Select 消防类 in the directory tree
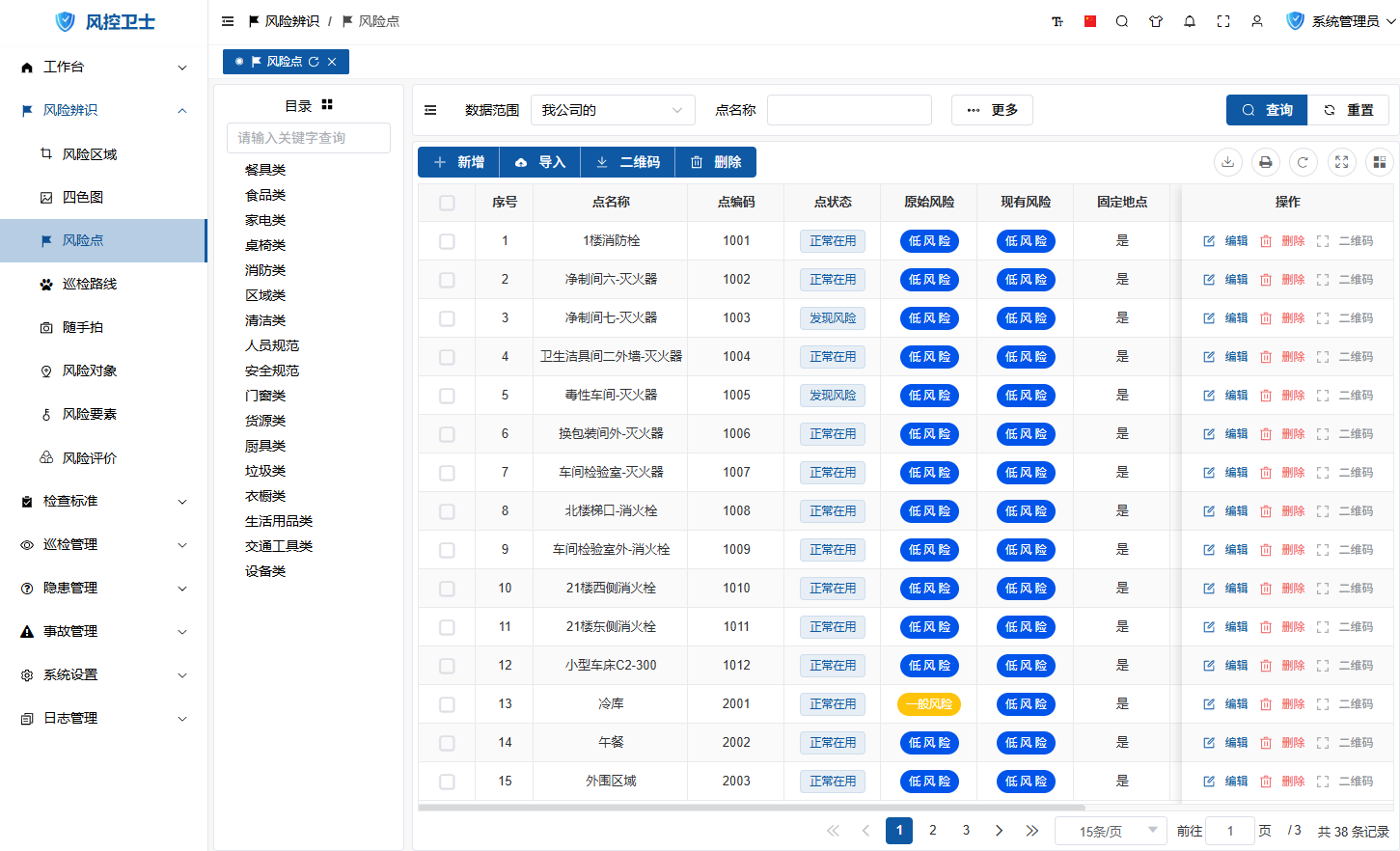This screenshot has width=1400, height=851. [265, 270]
